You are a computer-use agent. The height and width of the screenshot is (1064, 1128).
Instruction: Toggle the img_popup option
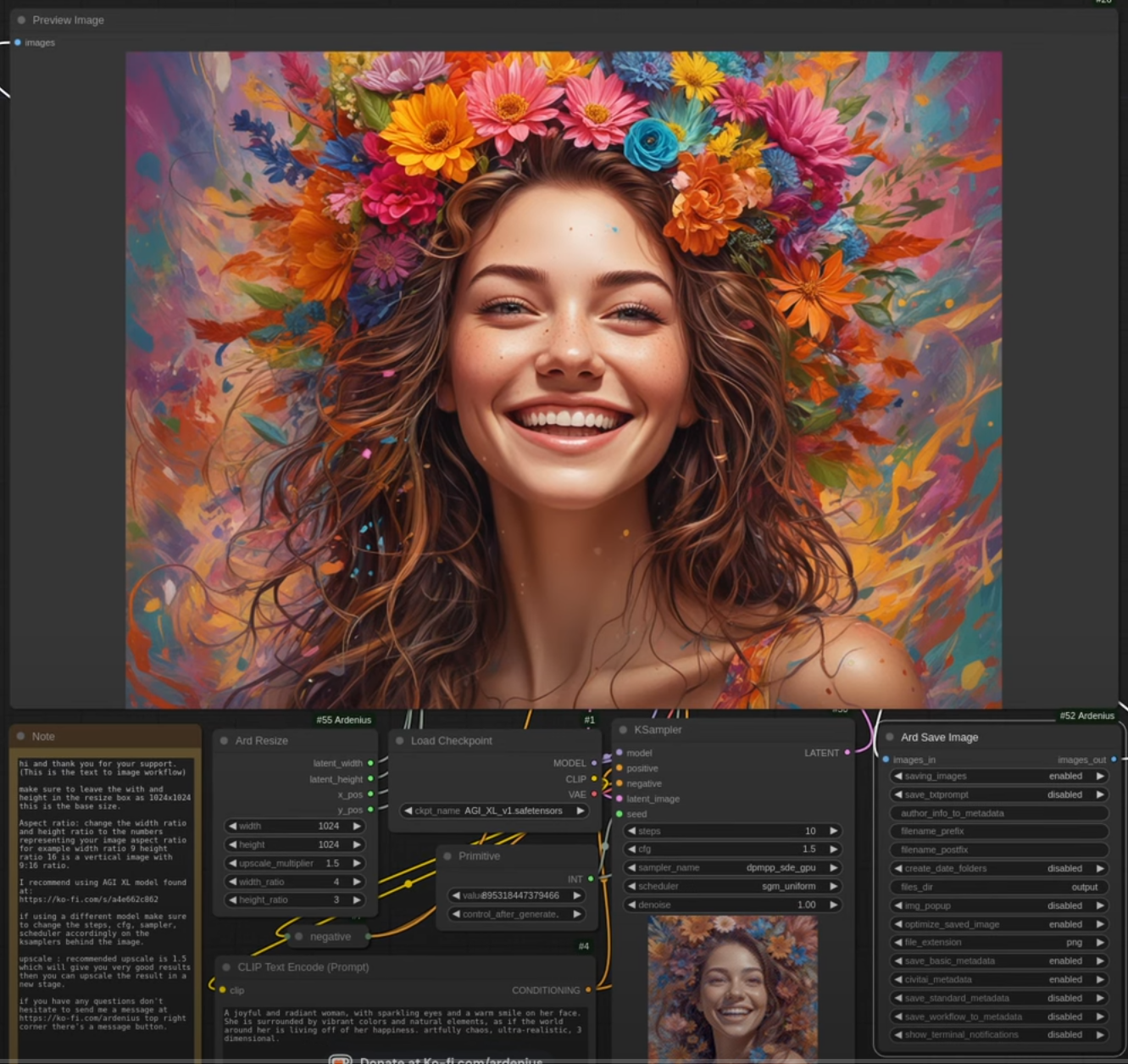tap(999, 905)
